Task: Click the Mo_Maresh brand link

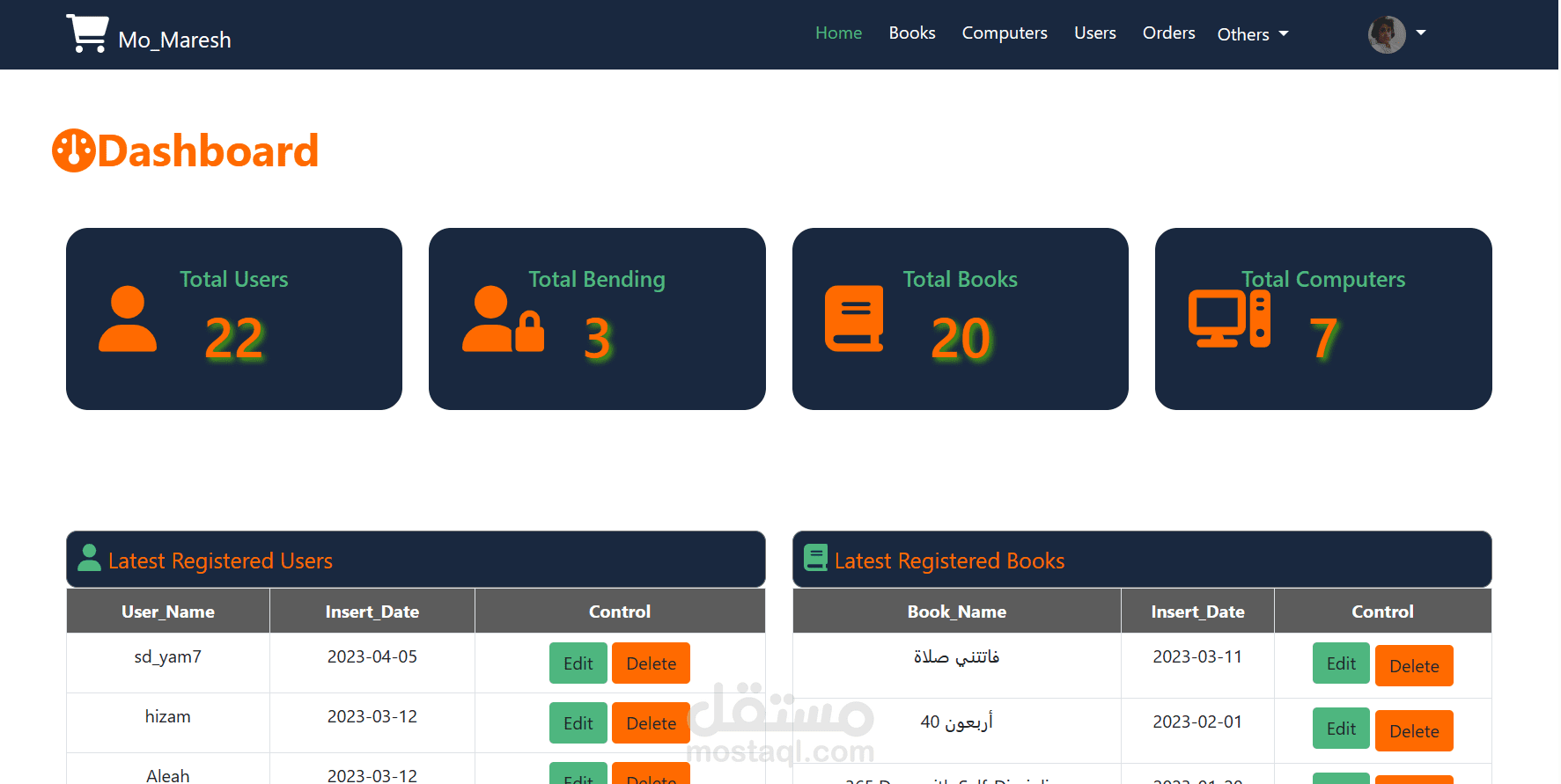Action: pyautogui.click(x=175, y=40)
